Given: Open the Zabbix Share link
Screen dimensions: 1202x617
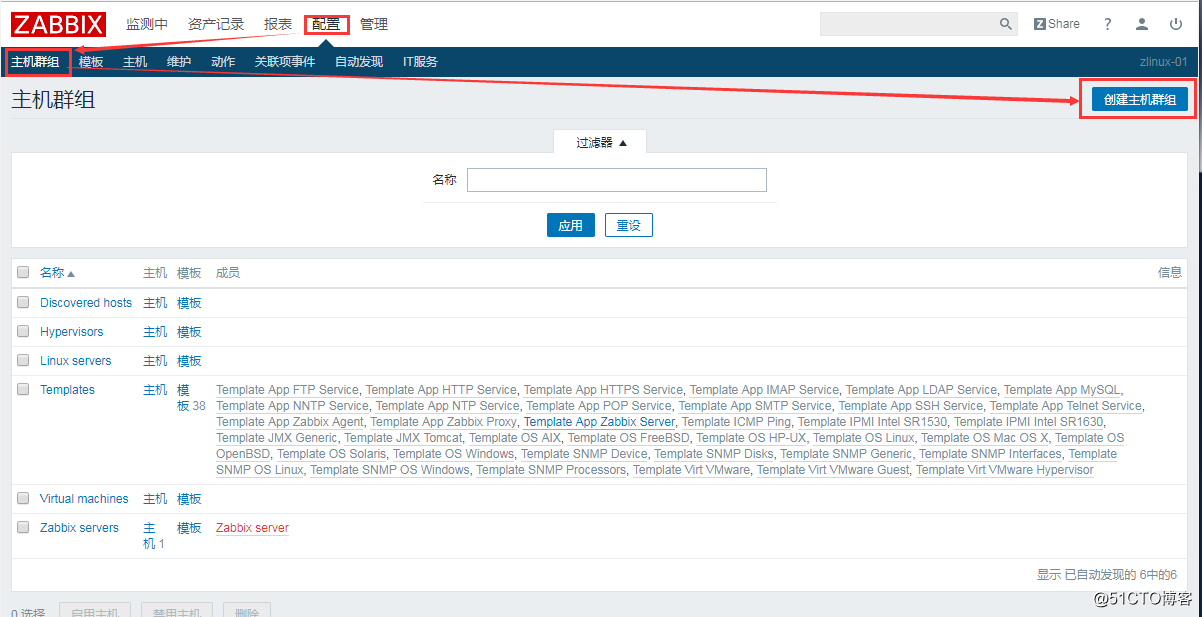Looking at the screenshot, I should pyautogui.click(x=1057, y=24).
